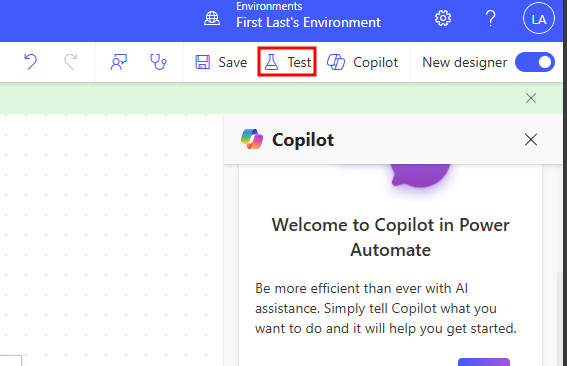
Task: Click the 'Be more efficient' description text
Action: pyautogui.click(x=386, y=308)
